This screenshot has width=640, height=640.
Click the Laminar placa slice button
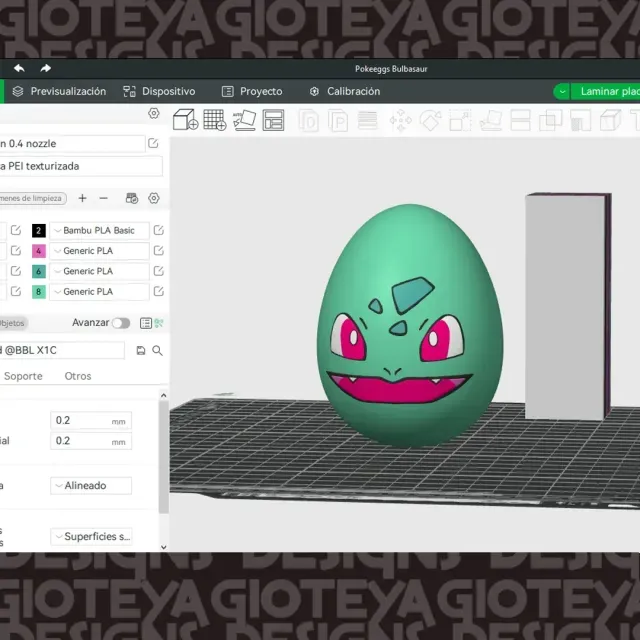point(606,91)
